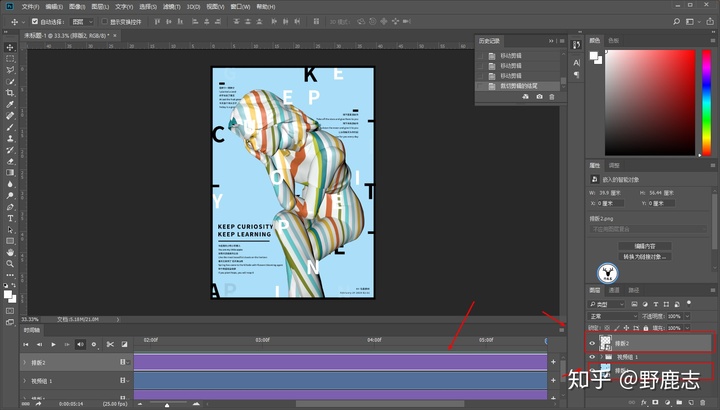
Task: Click the history camera snapshot icon
Action: click(539, 96)
